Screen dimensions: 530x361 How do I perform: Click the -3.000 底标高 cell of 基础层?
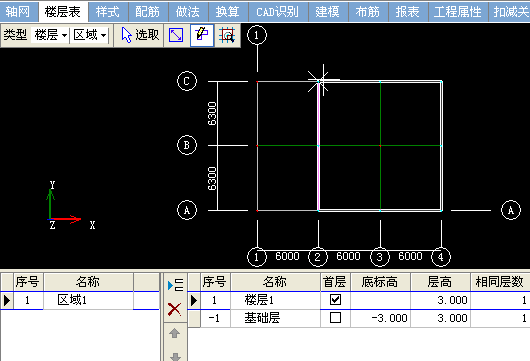(380, 318)
